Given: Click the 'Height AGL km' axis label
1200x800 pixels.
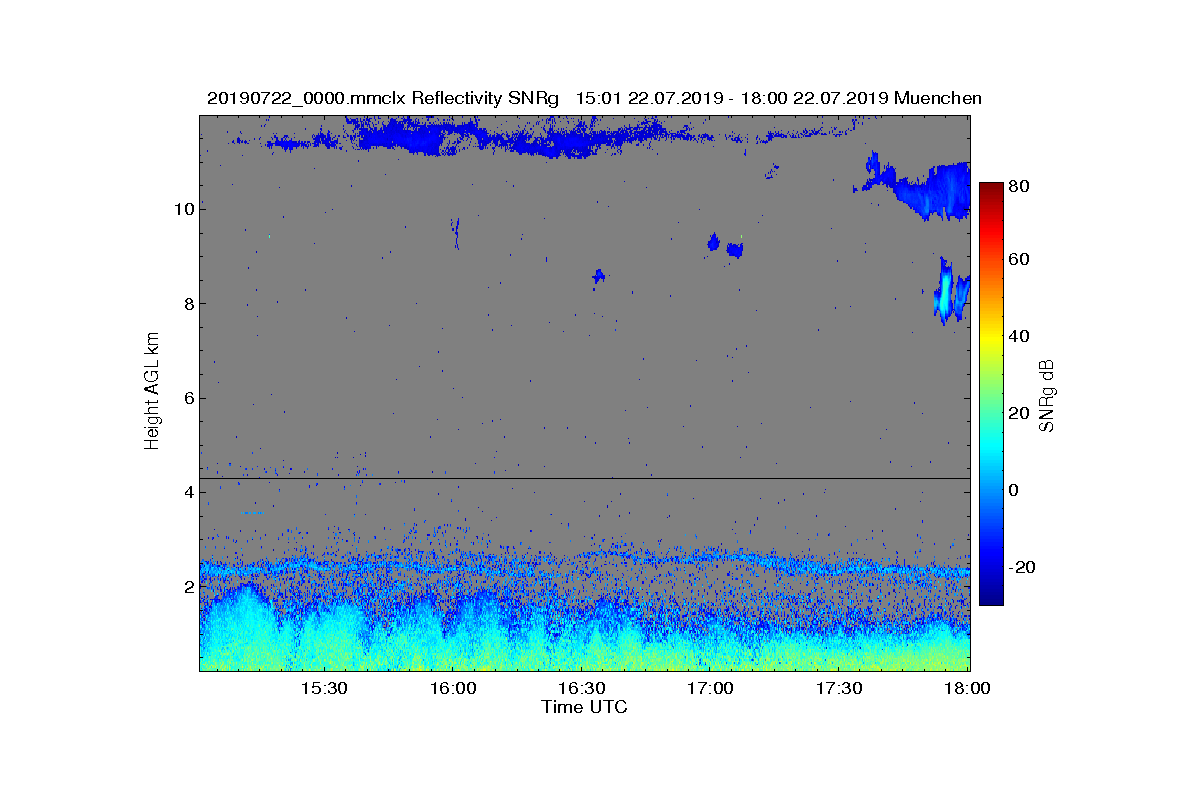Looking at the screenshot, I should (152, 392).
